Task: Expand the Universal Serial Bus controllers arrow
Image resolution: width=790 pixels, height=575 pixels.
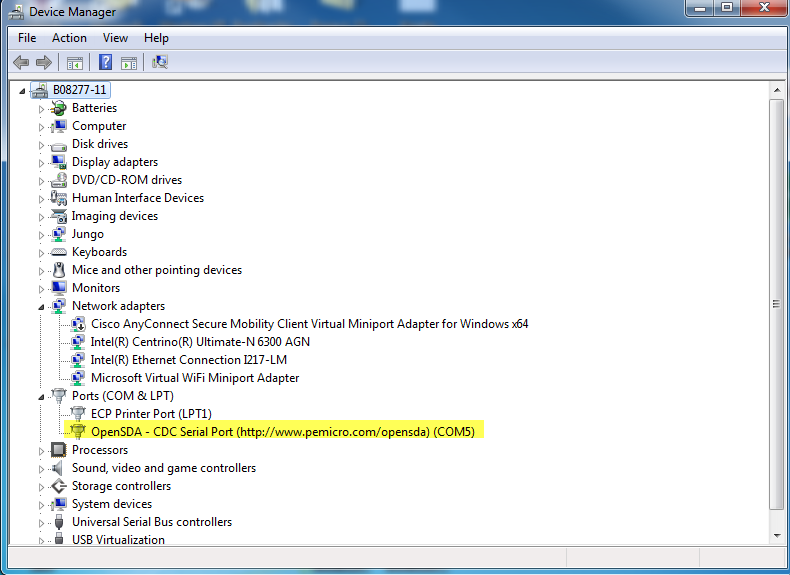Action: [x=41, y=523]
